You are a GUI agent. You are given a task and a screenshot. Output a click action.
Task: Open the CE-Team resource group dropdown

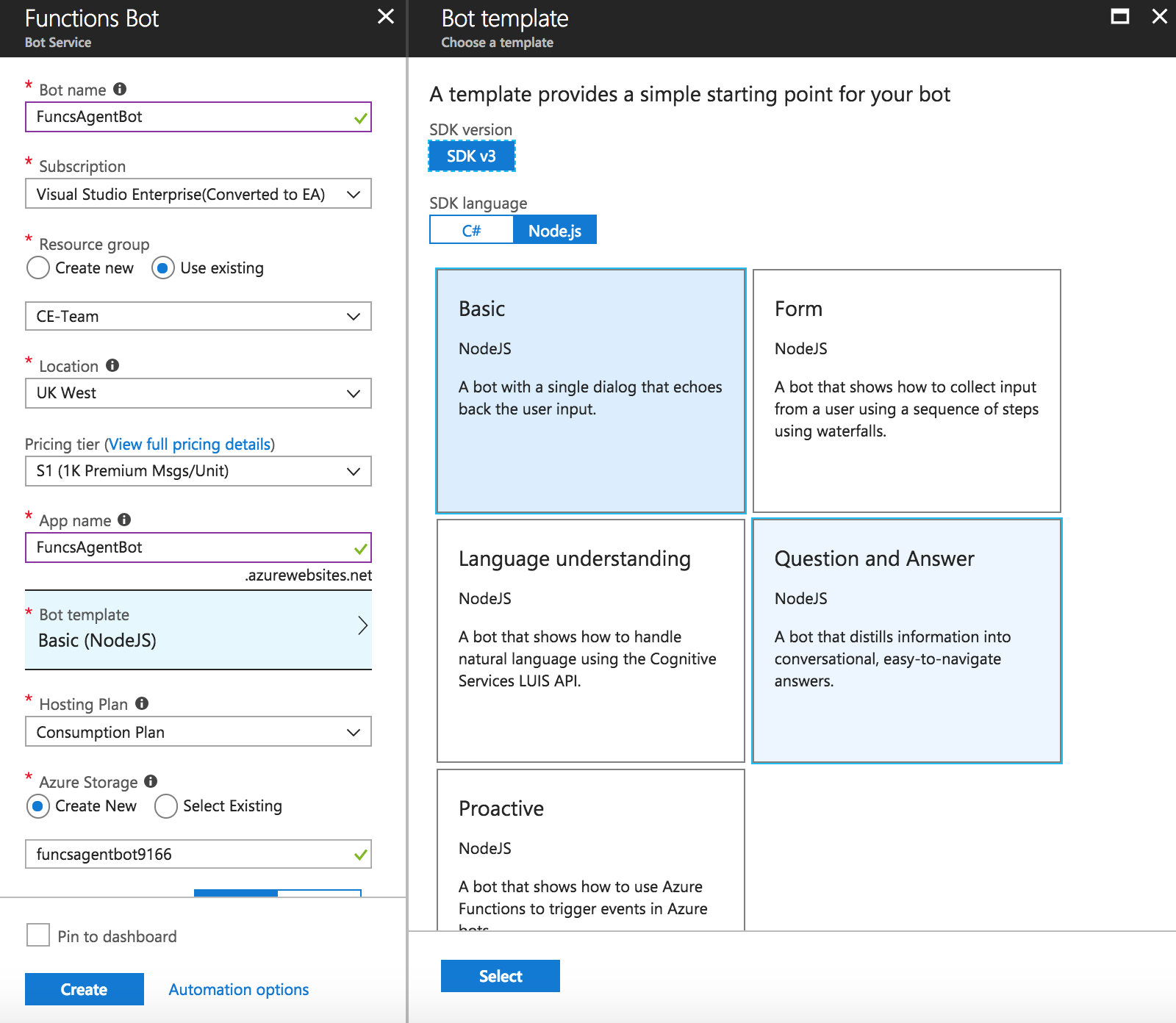[x=198, y=316]
